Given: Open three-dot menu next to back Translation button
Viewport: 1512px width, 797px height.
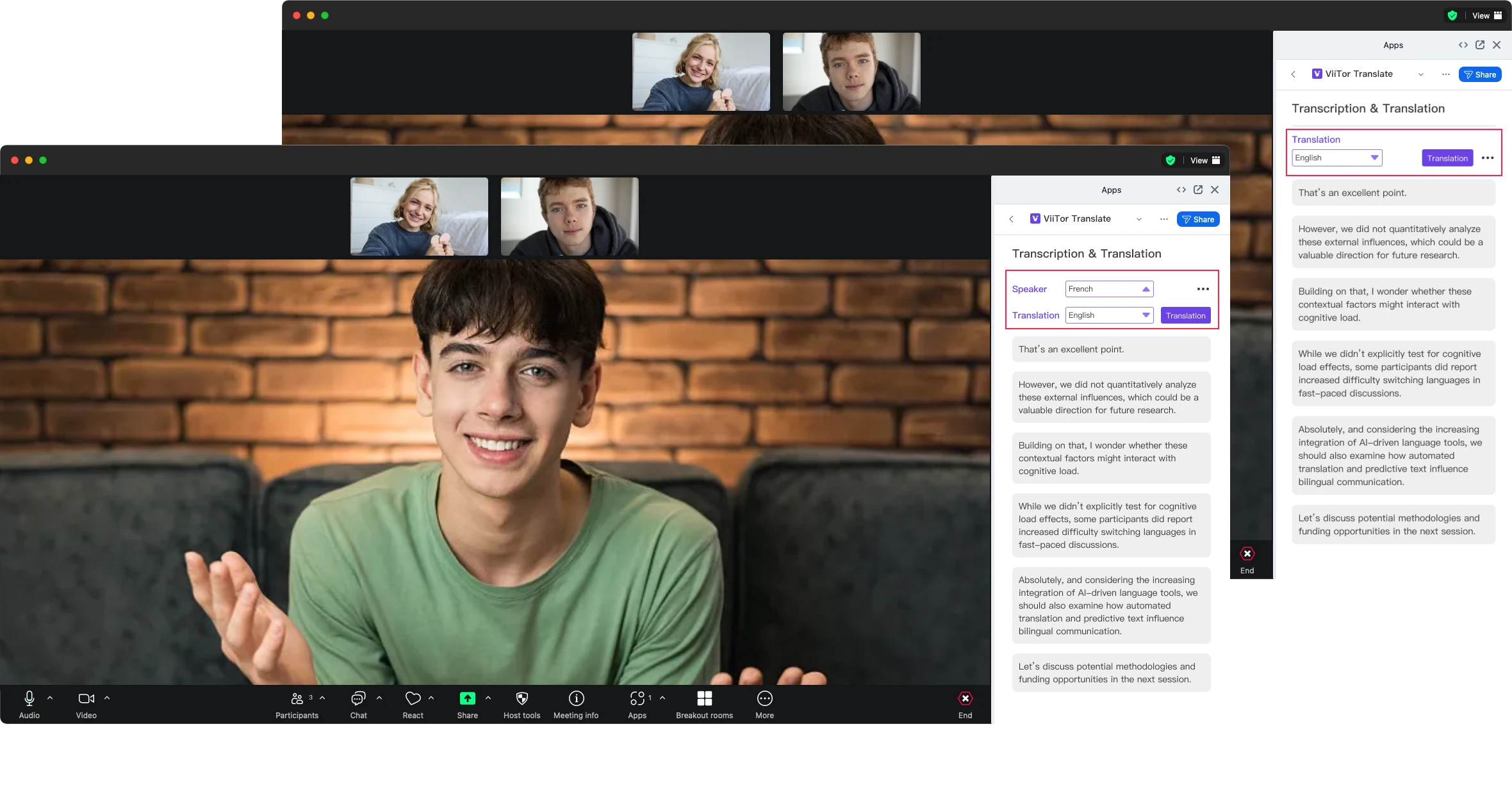Looking at the screenshot, I should tap(1488, 158).
